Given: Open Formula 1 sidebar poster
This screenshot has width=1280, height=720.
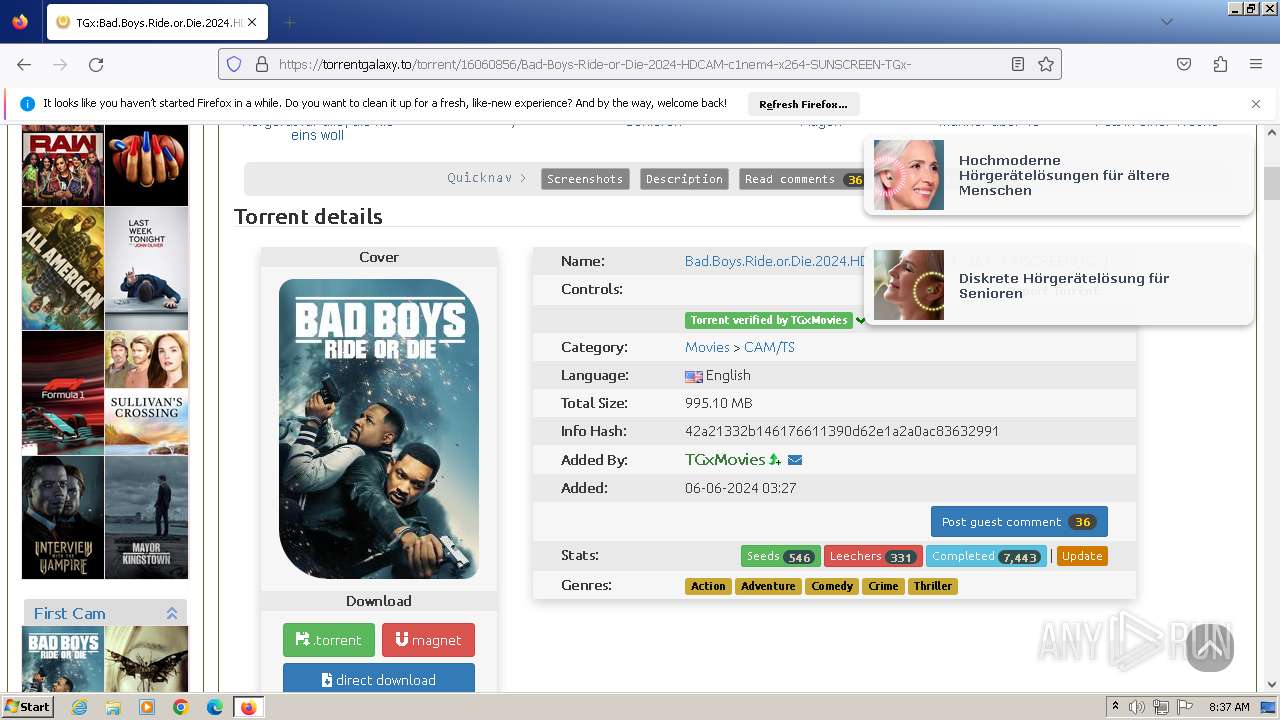Looking at the screenshot, I should [63, 393].
